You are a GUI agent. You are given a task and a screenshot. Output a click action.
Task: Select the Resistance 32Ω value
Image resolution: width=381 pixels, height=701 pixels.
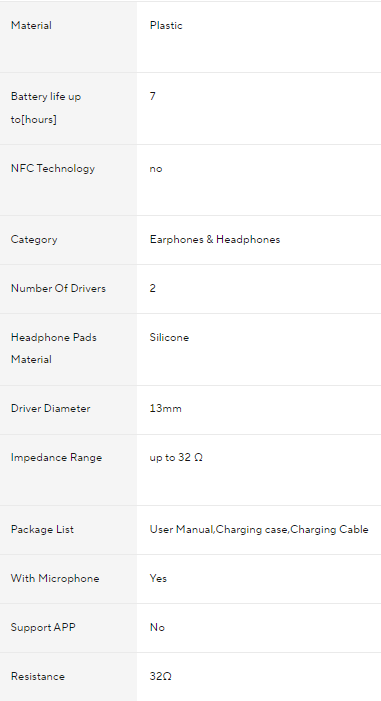161,676
